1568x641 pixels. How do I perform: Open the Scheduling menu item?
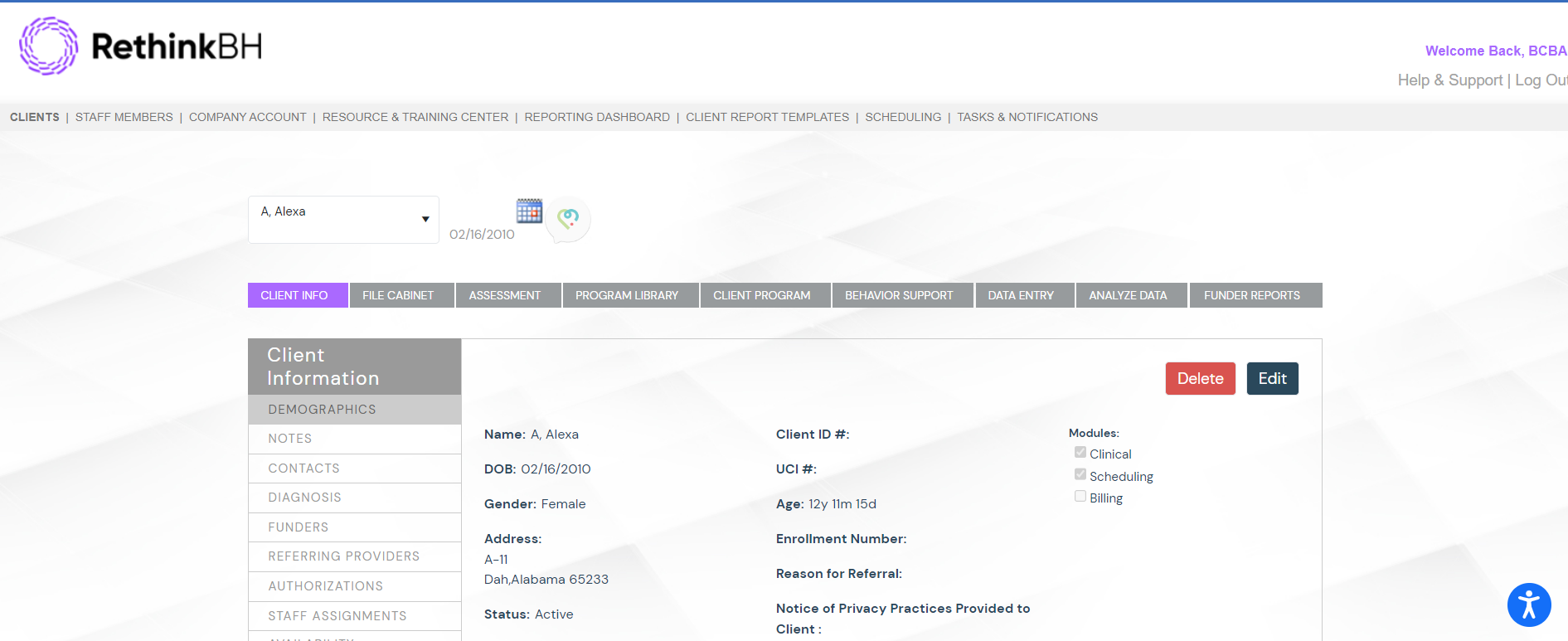point(903,117)
